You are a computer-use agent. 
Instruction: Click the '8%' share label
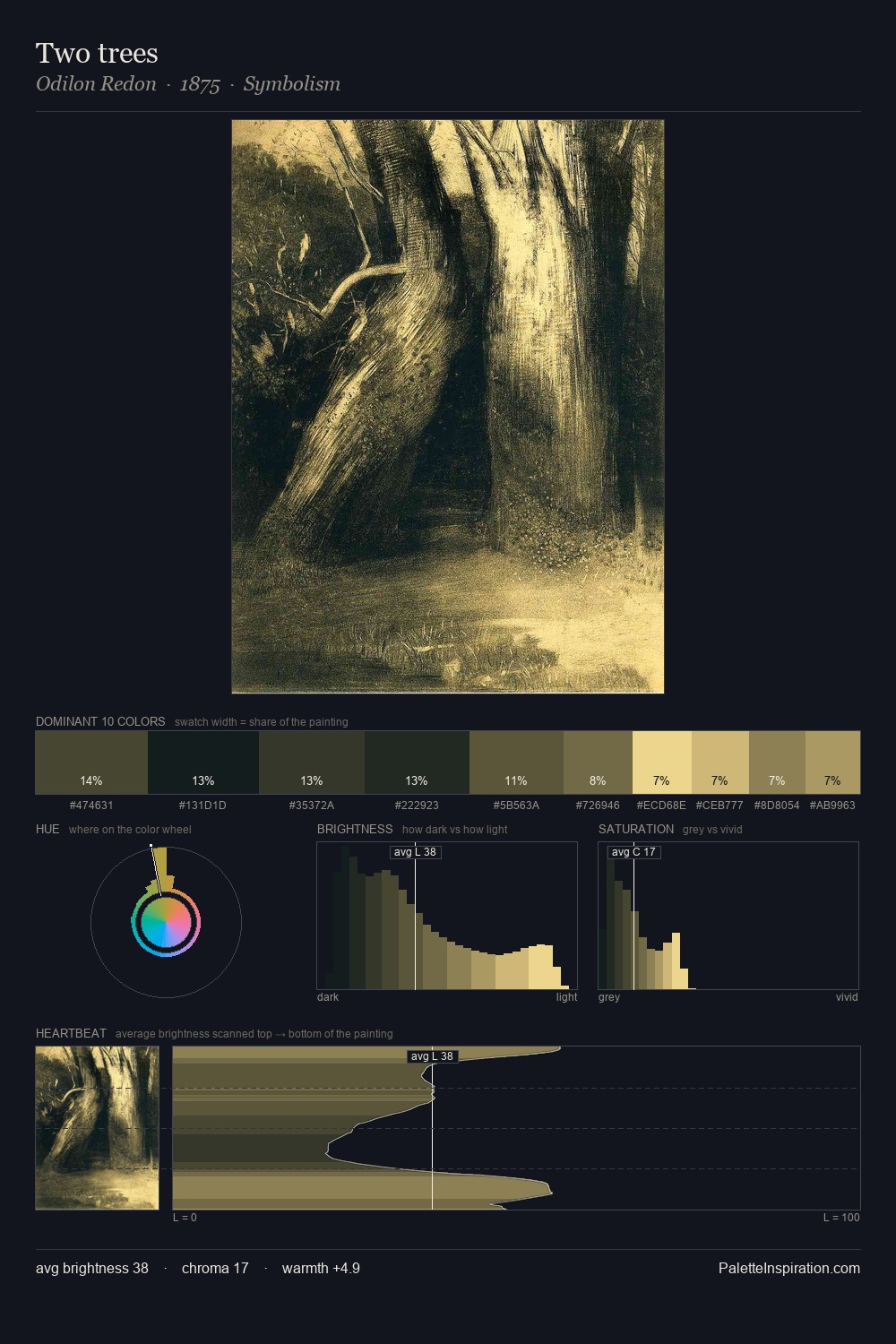coord(598,781)
